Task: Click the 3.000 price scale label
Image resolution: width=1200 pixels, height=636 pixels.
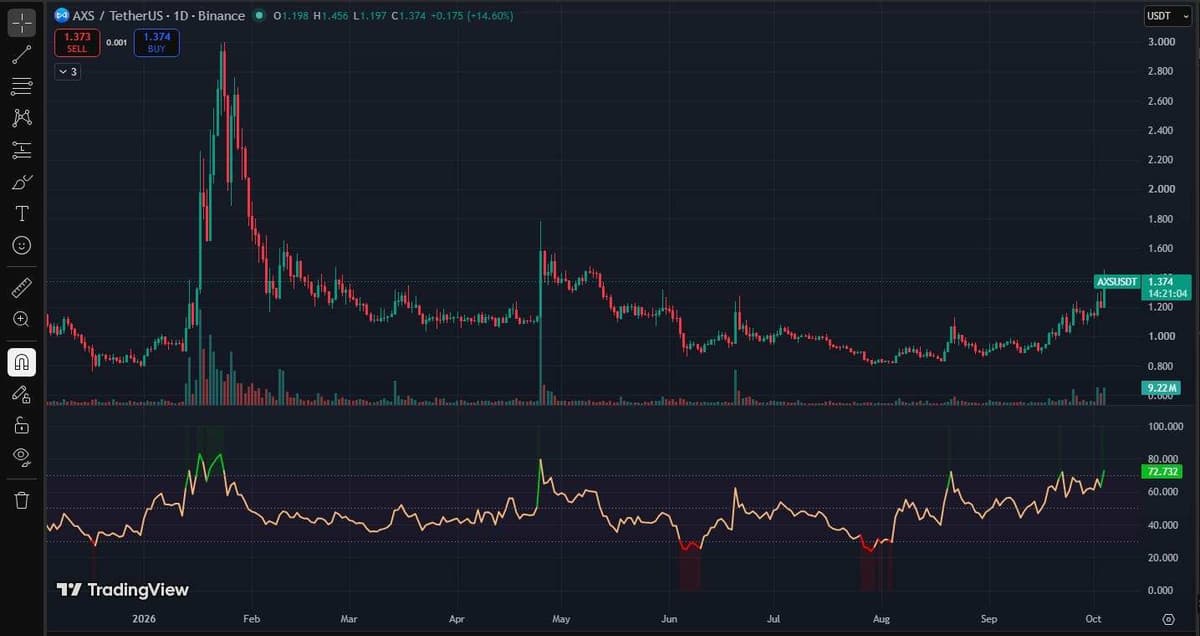Action: tap(1161, 42)
